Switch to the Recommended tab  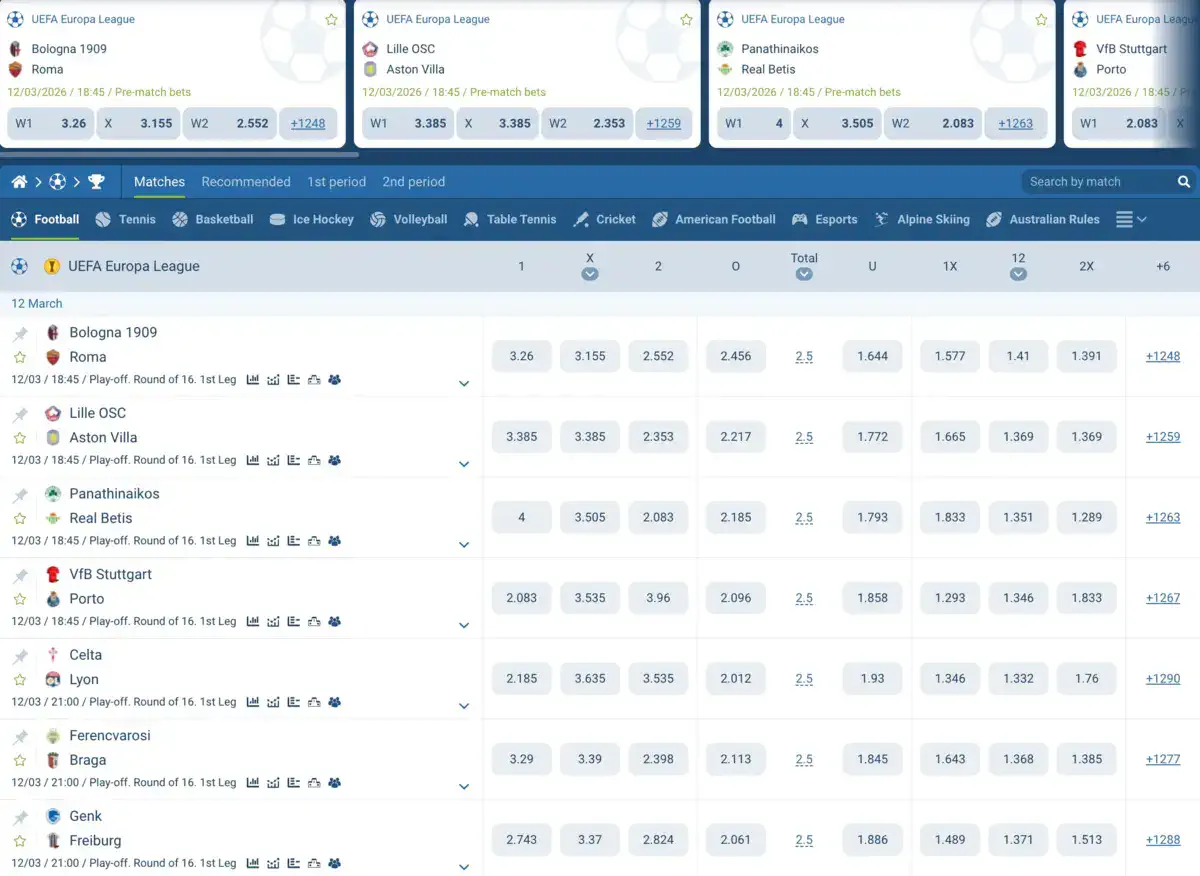point(246,182)
